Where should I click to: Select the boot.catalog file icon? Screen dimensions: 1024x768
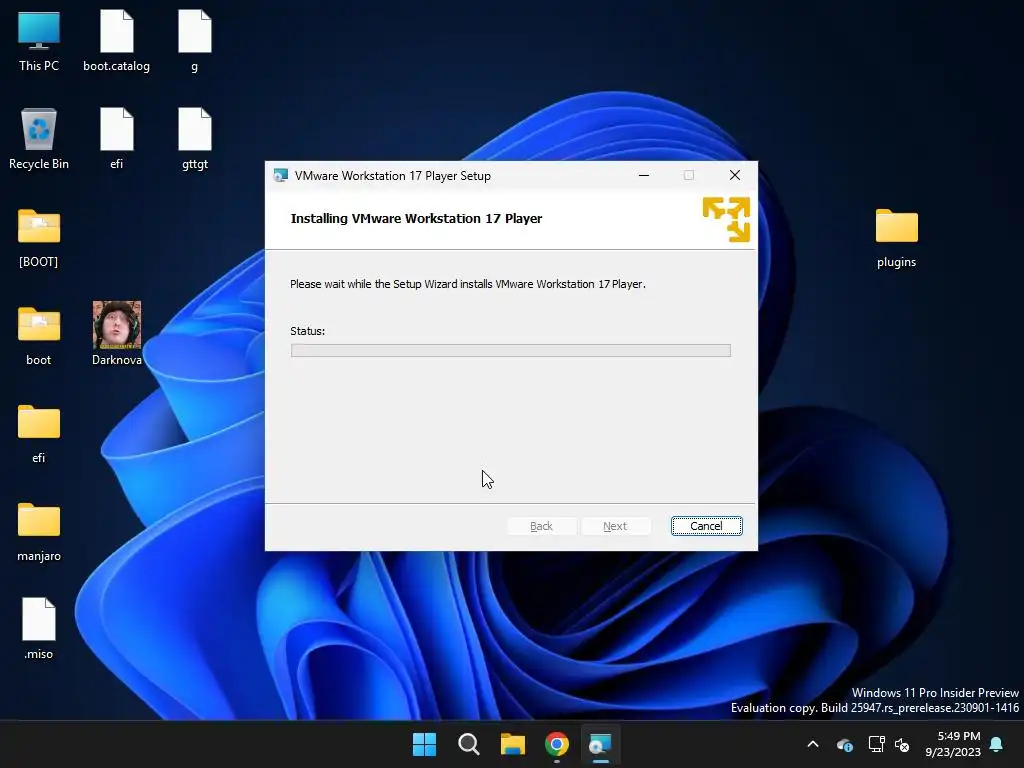[x=116, y=41]
